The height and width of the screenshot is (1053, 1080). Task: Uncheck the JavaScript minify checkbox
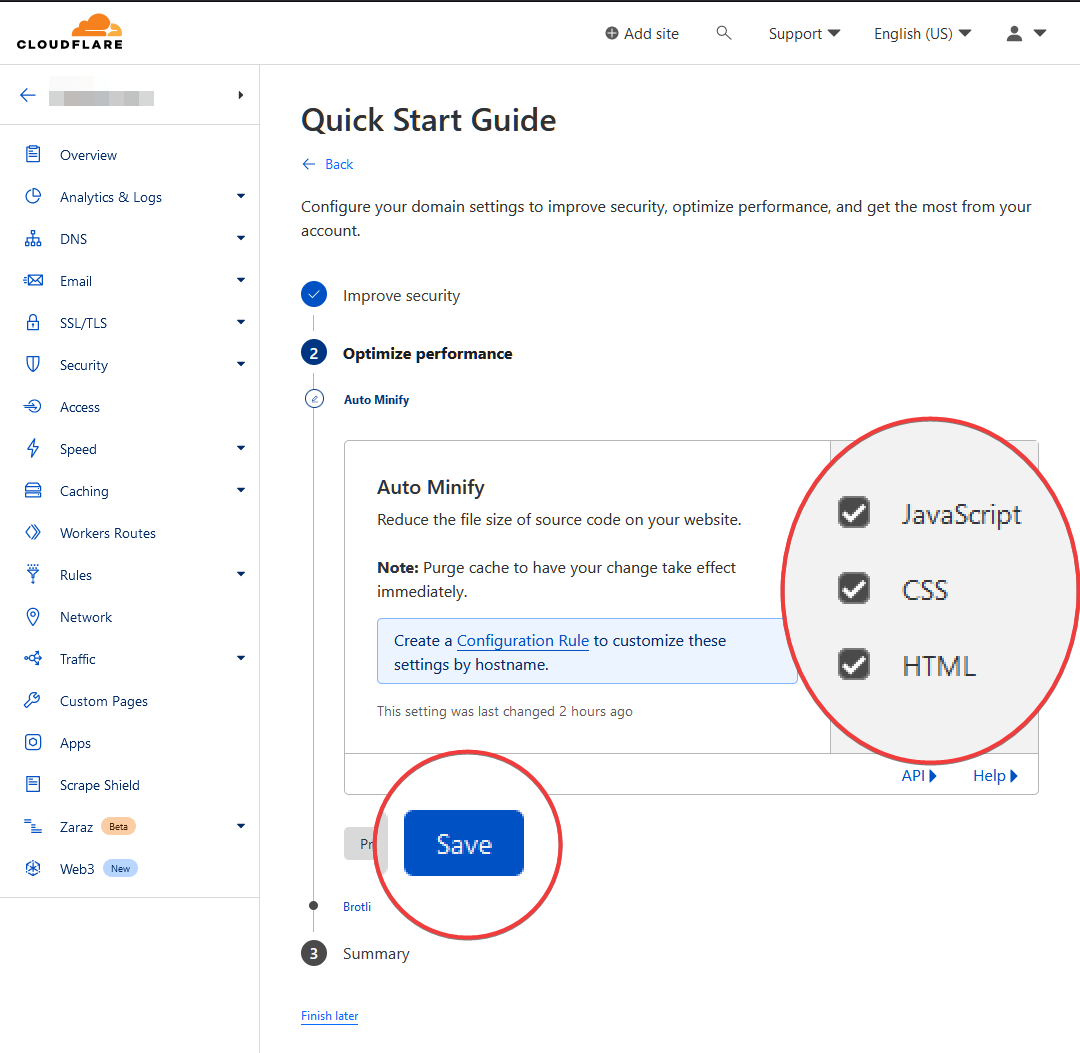853,512
